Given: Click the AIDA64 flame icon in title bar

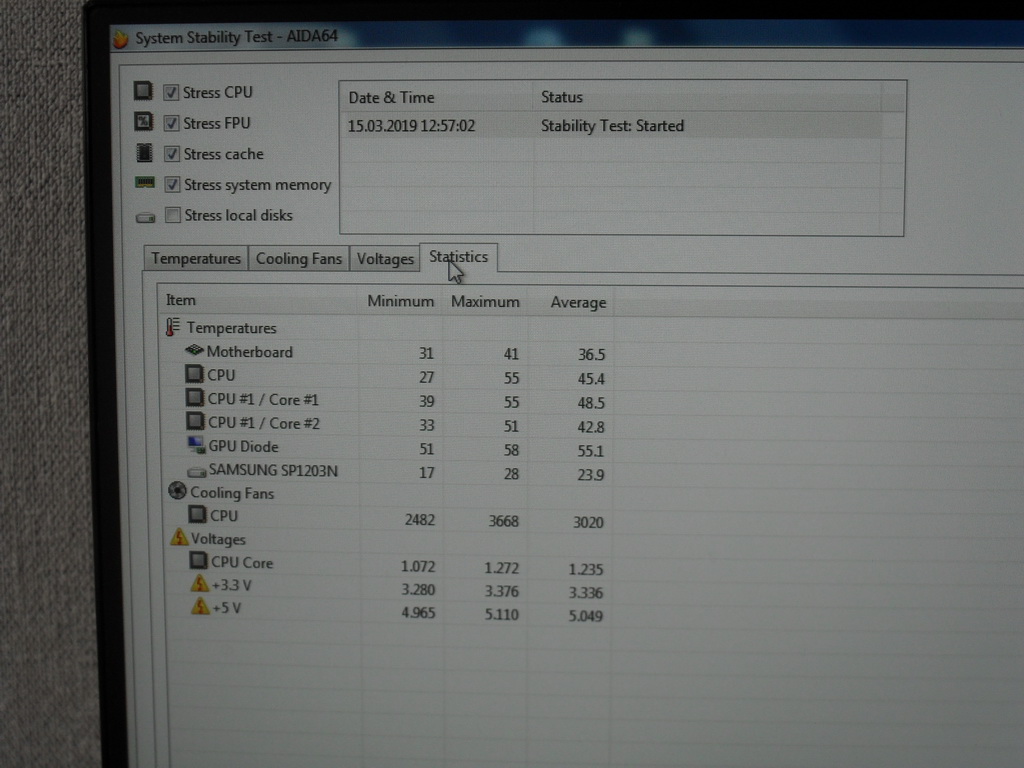Looking at the screenshot, I should coord(121,39).
